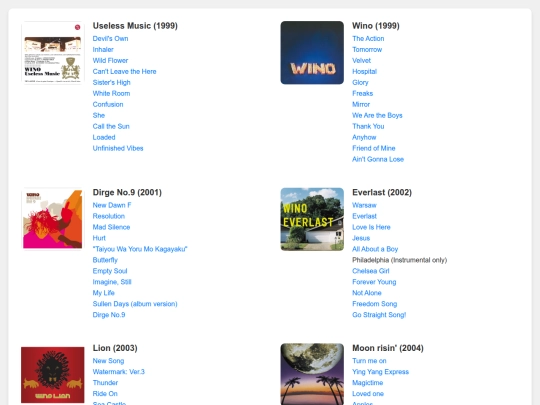The width and height of the screenshot is (540, 405).
Task: Open the Magictime track link
Action: (367, 383)
